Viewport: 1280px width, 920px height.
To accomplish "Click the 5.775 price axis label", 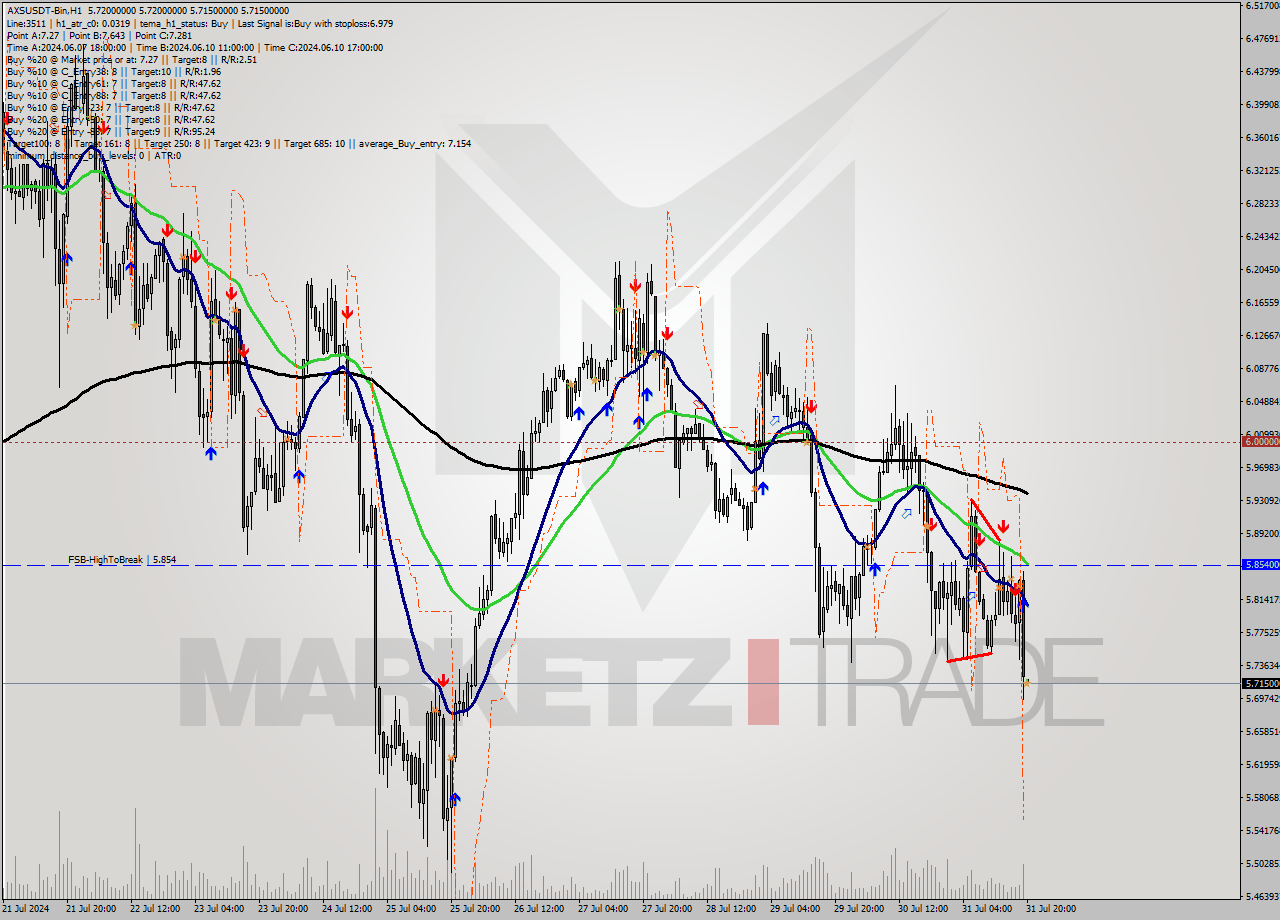I will [x=1262, y=633].
